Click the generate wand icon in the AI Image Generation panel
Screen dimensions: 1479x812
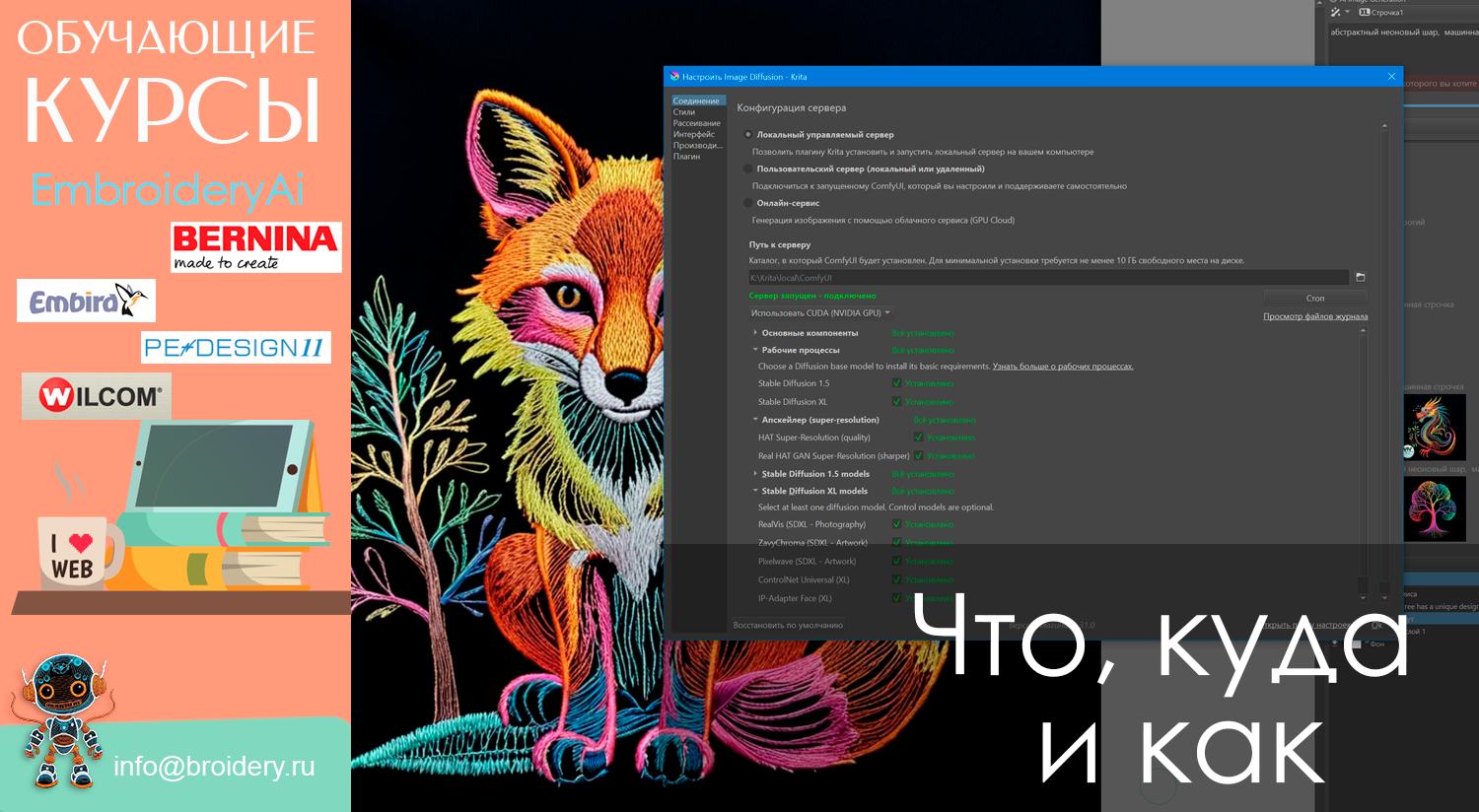click(1335, 12)
